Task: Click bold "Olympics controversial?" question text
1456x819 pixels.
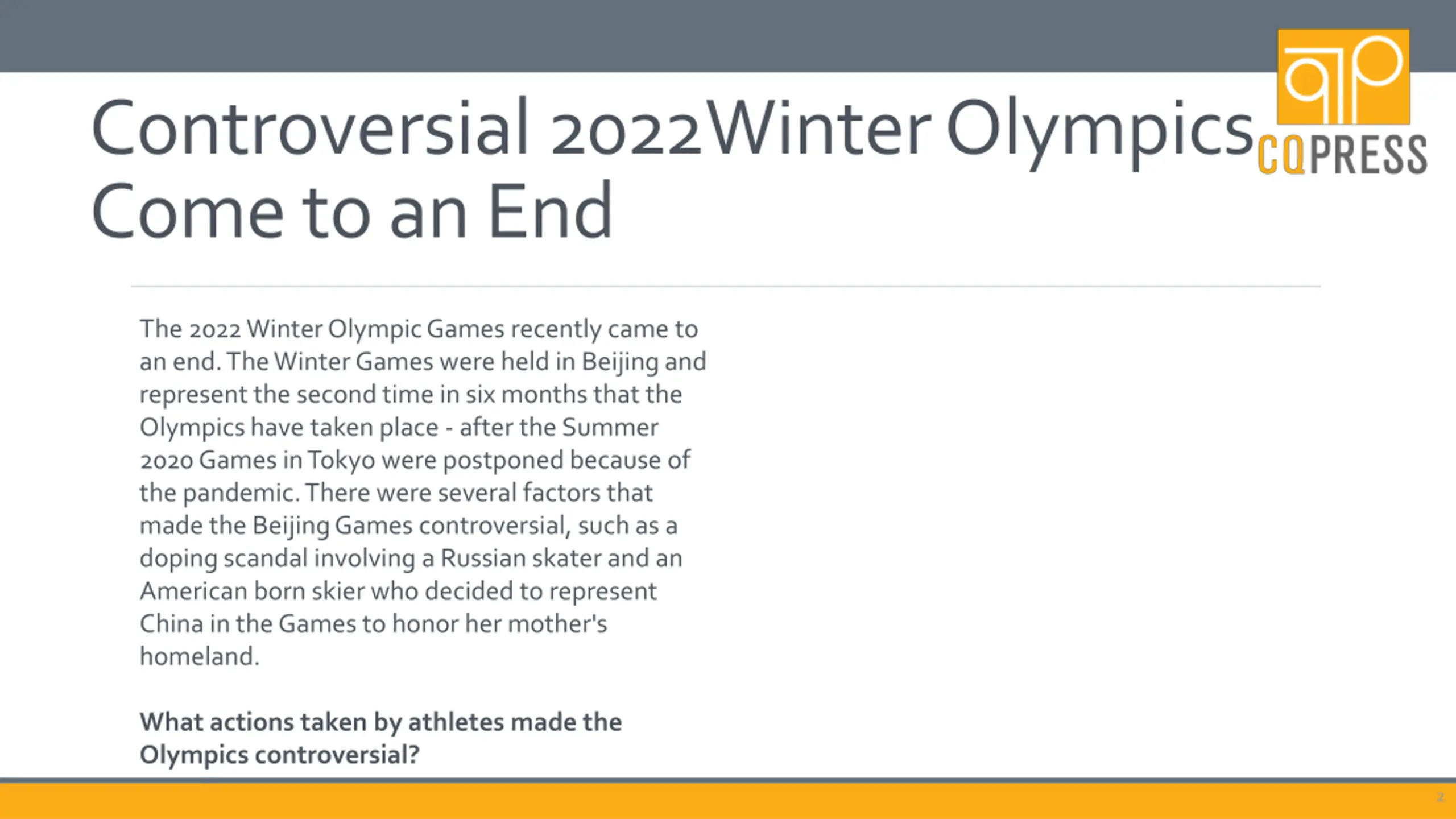Action: (279, 755)
